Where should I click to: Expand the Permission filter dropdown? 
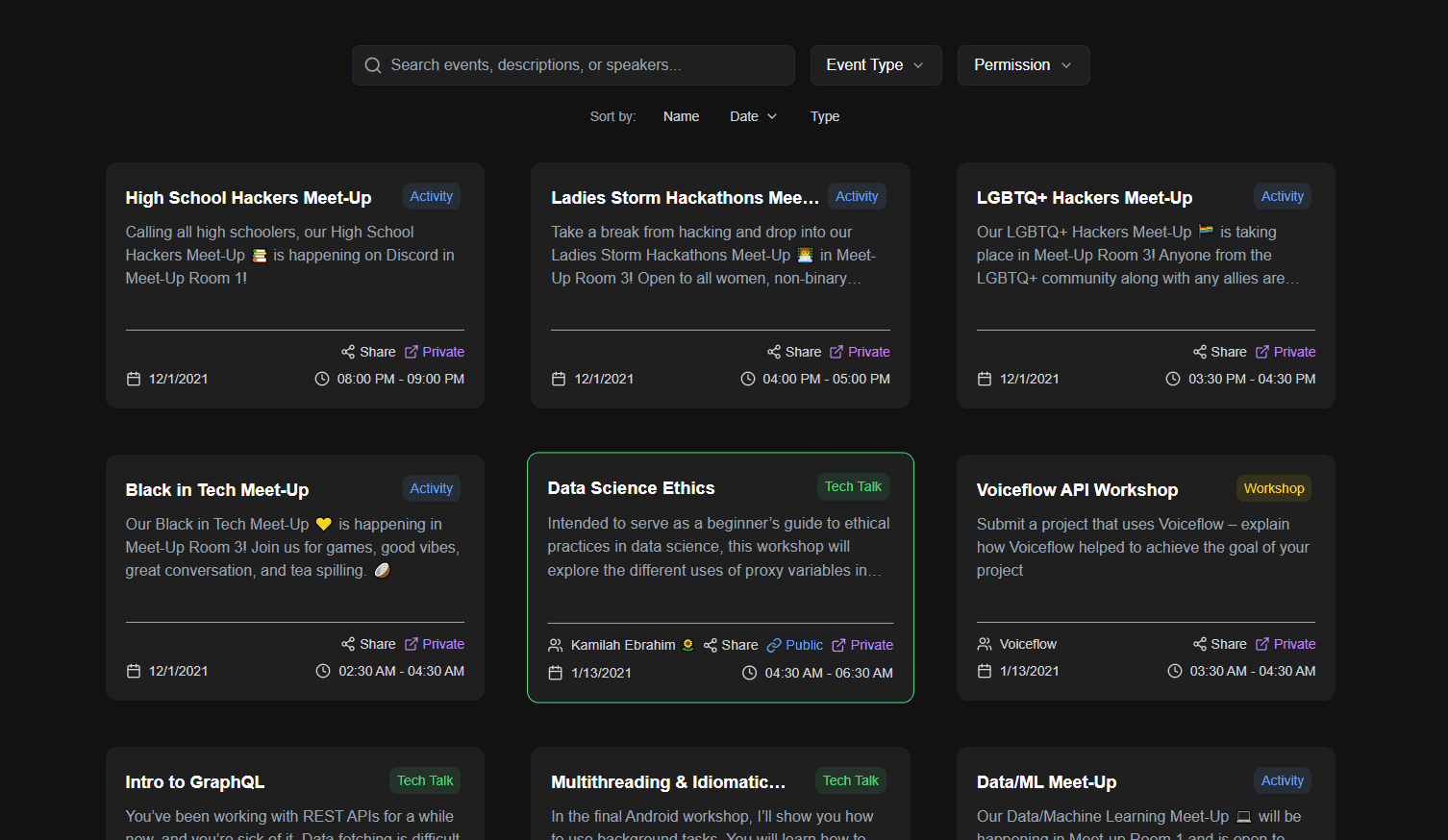click(x=1023, y=65)
